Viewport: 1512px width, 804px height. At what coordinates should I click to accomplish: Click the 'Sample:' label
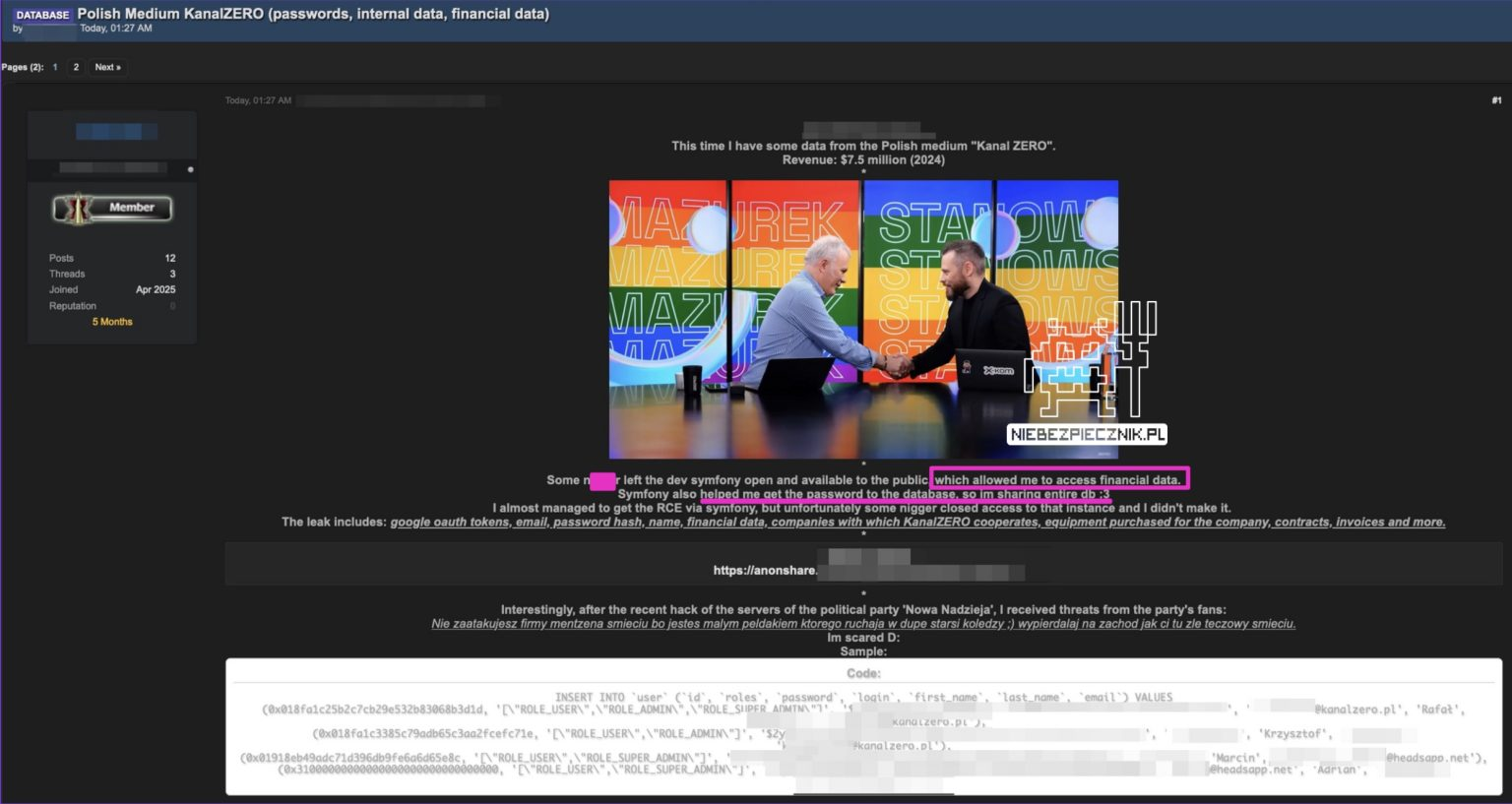pyautogui.click(x=863, y=650)
